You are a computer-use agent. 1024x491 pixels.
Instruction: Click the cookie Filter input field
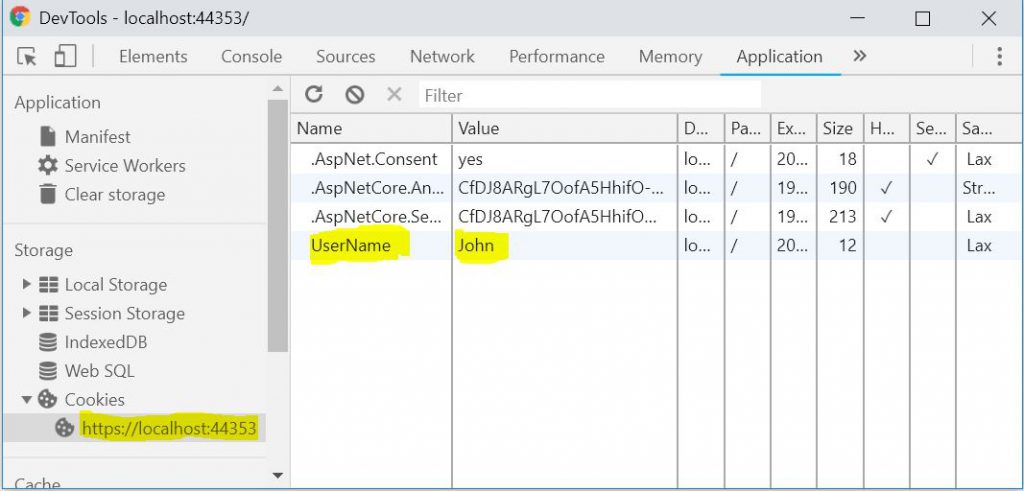590,96
